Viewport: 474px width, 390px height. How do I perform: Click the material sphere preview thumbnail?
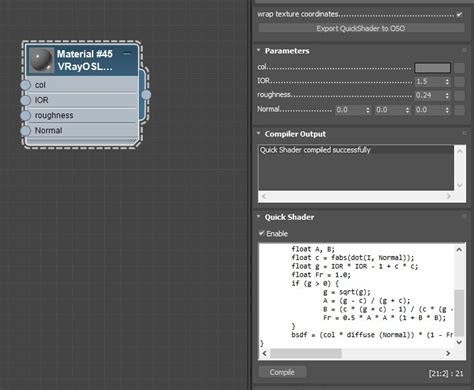(41, 60)
